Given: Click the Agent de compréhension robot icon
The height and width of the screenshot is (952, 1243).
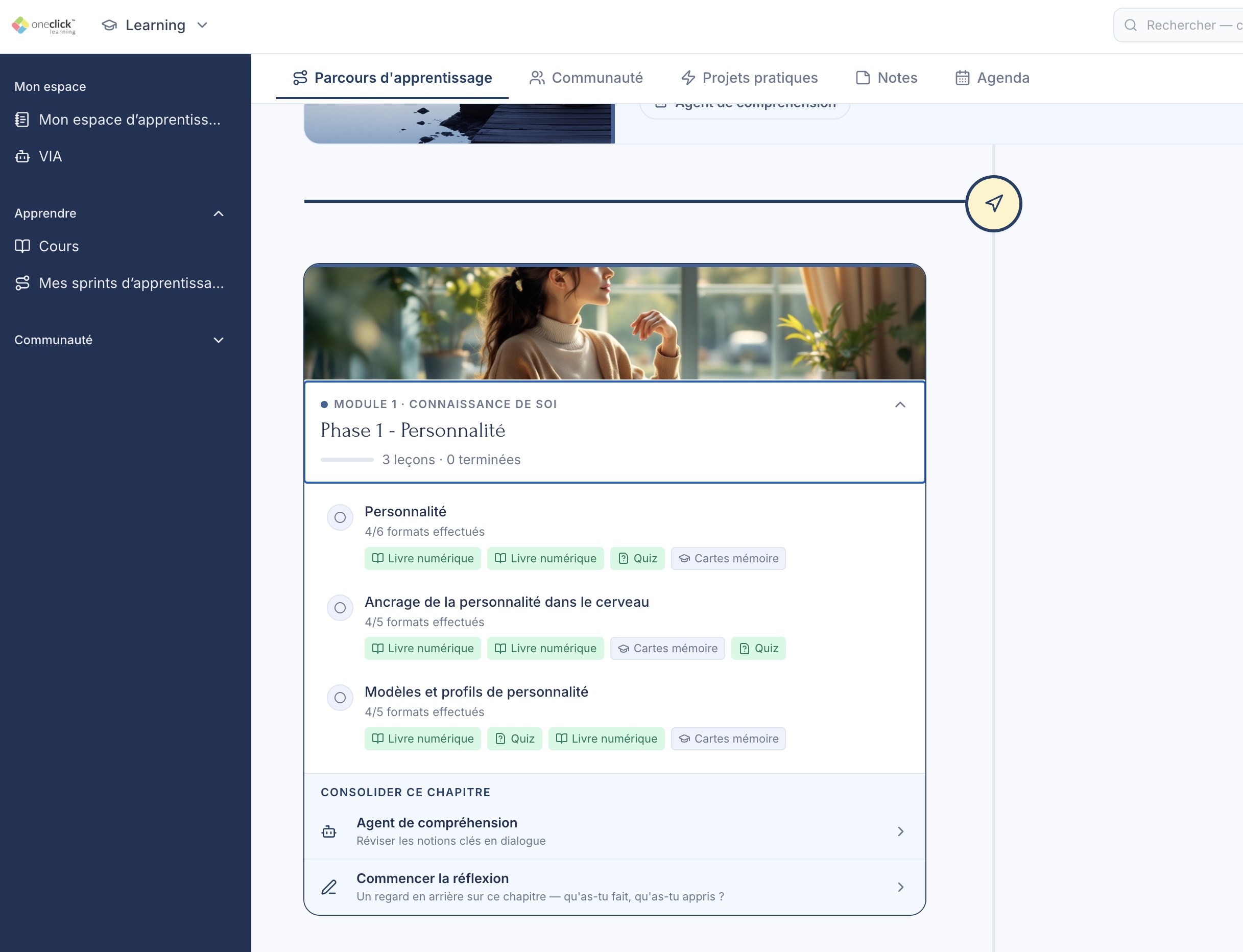Looking at the screenshot, I should 328,831.
